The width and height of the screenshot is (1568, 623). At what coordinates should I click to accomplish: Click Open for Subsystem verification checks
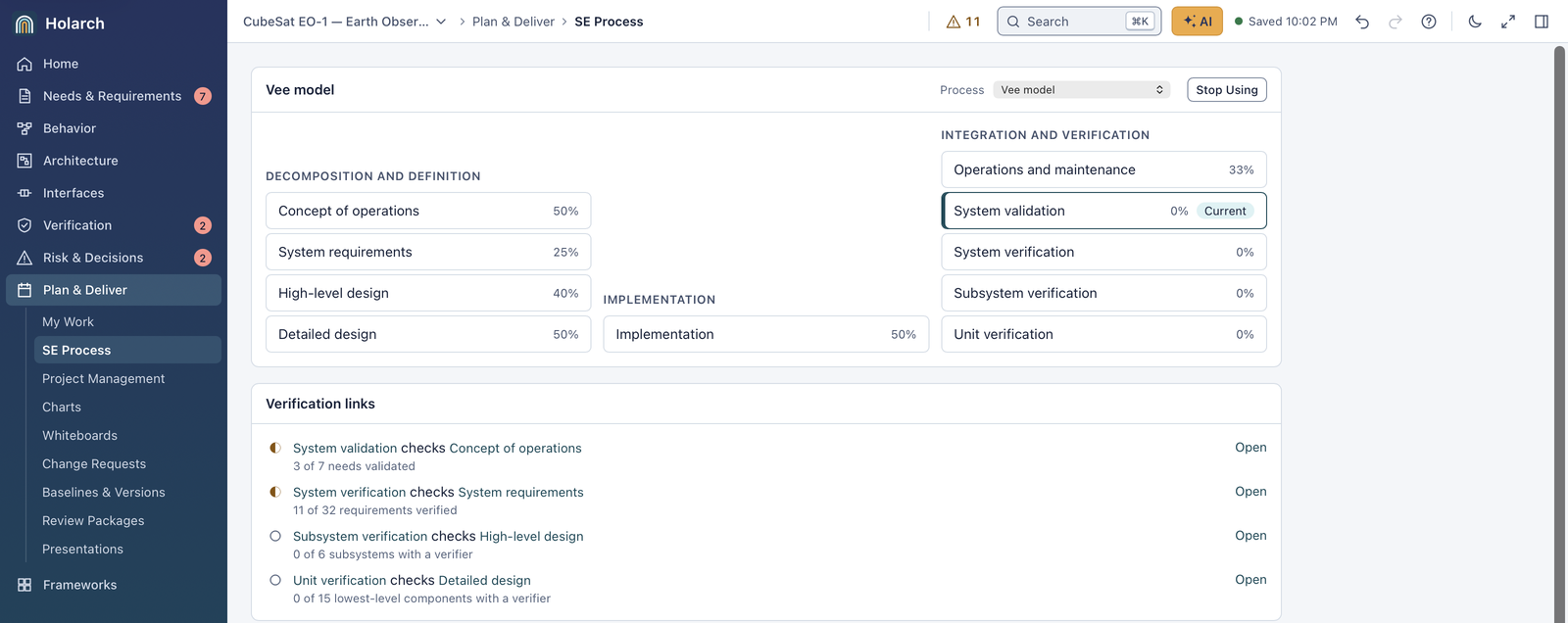[x=1250, y=536]
